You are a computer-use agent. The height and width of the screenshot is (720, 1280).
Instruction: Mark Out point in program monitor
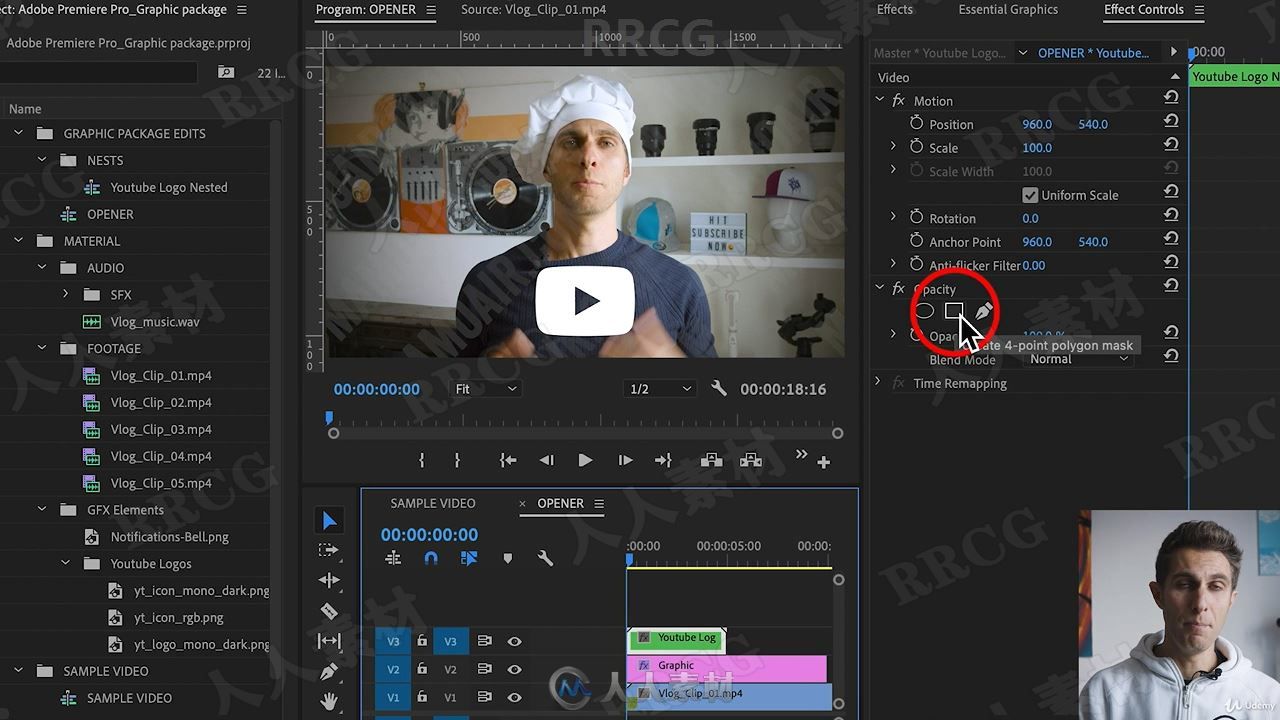tap(457, 460)
